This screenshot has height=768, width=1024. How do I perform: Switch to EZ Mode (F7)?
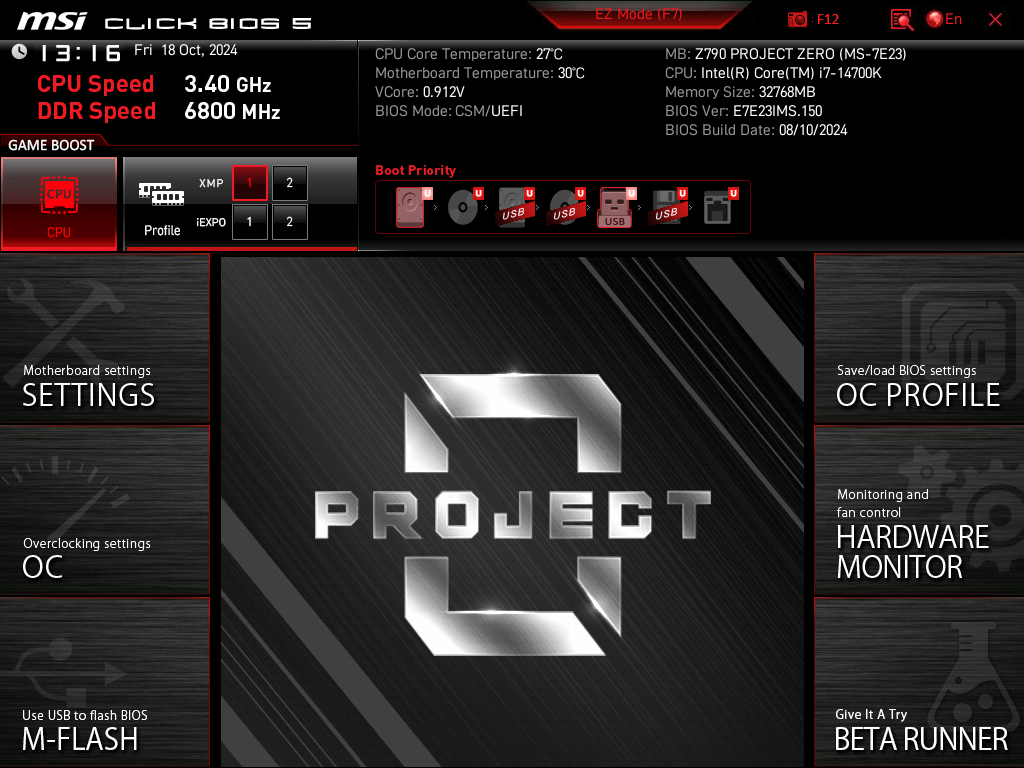tap(639, 14)
